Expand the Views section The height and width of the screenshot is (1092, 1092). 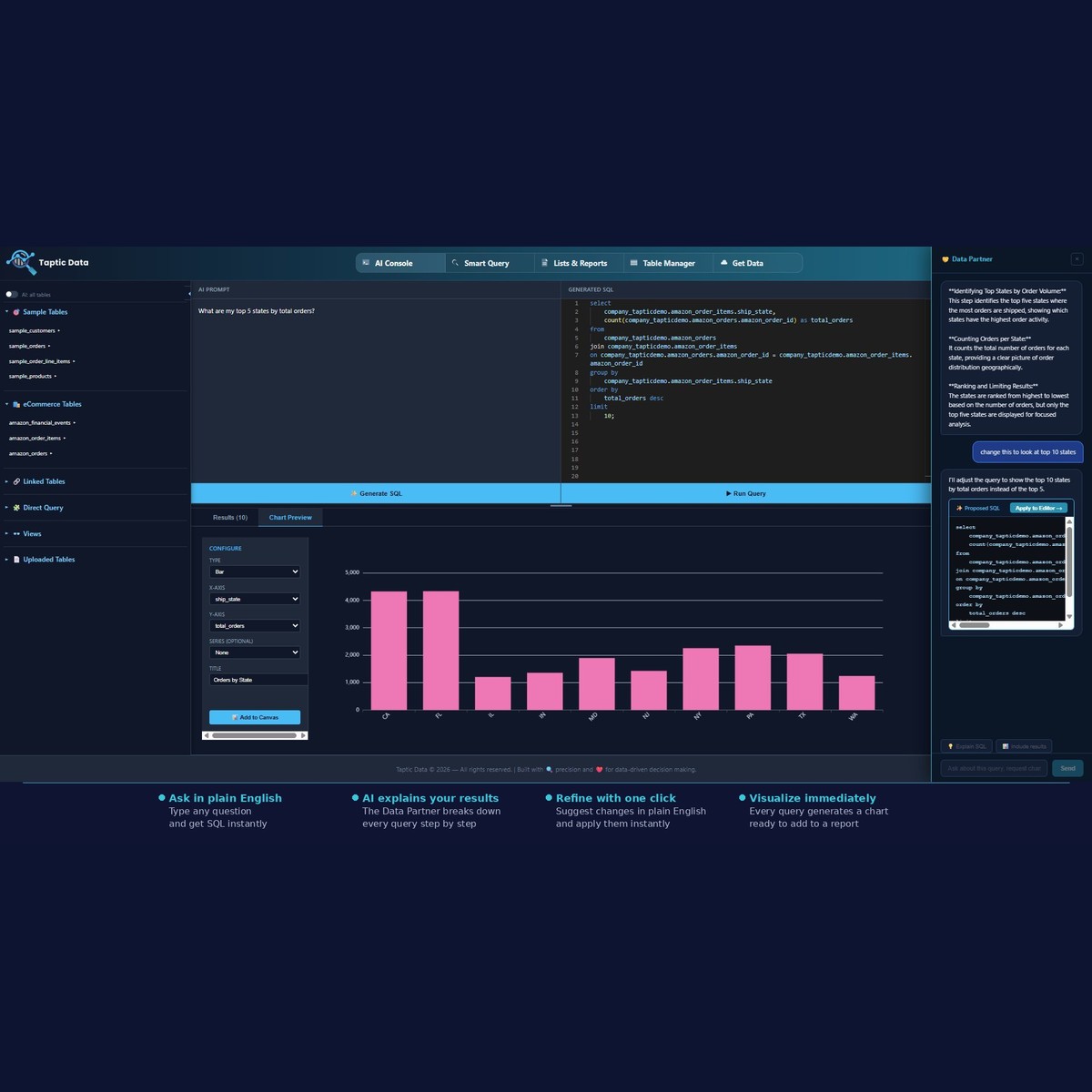(32, 534)
